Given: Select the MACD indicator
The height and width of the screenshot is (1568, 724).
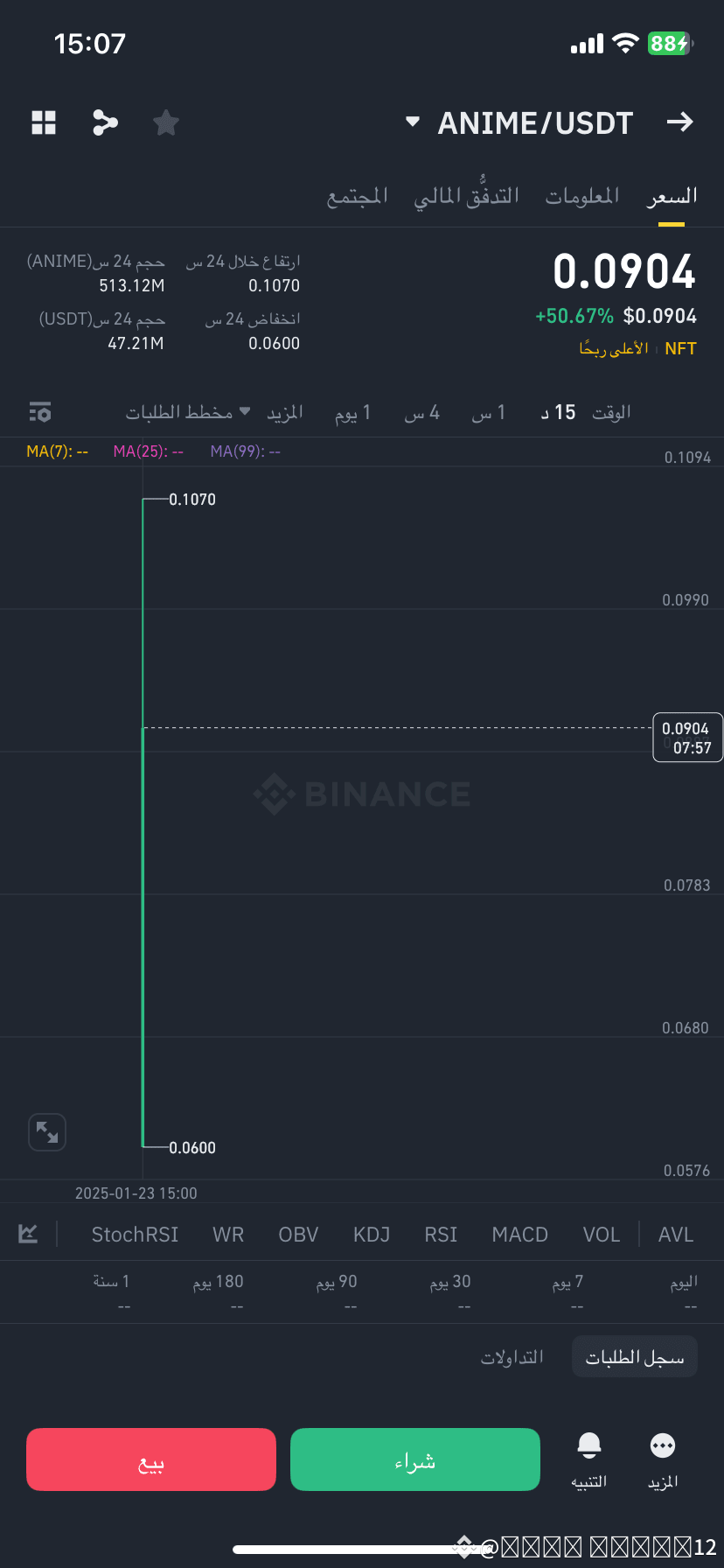Looking at the screenshot, I should [519, 1234].
